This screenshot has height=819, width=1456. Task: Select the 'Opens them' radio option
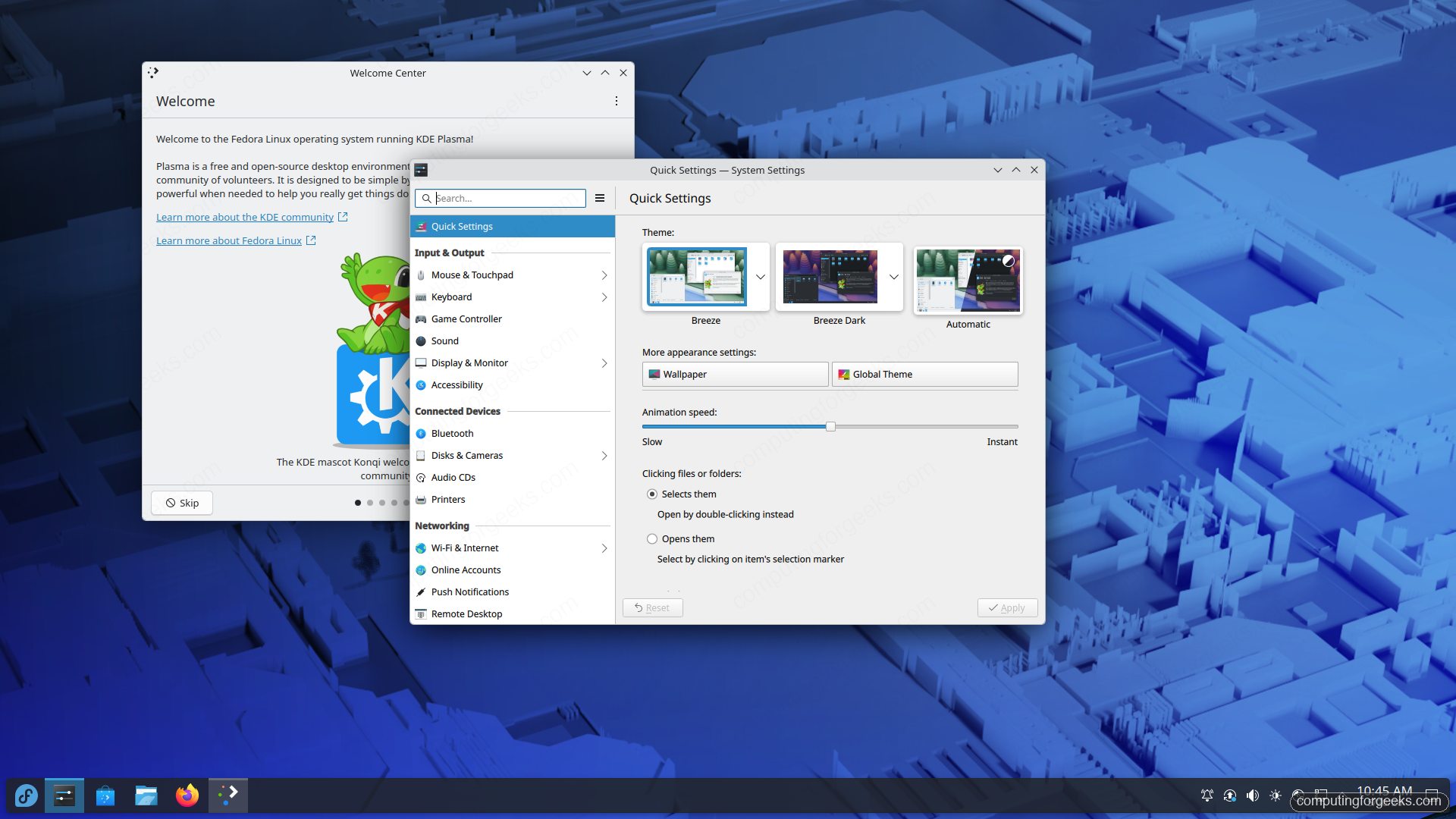pyautogui.click(x=652, y=539)
